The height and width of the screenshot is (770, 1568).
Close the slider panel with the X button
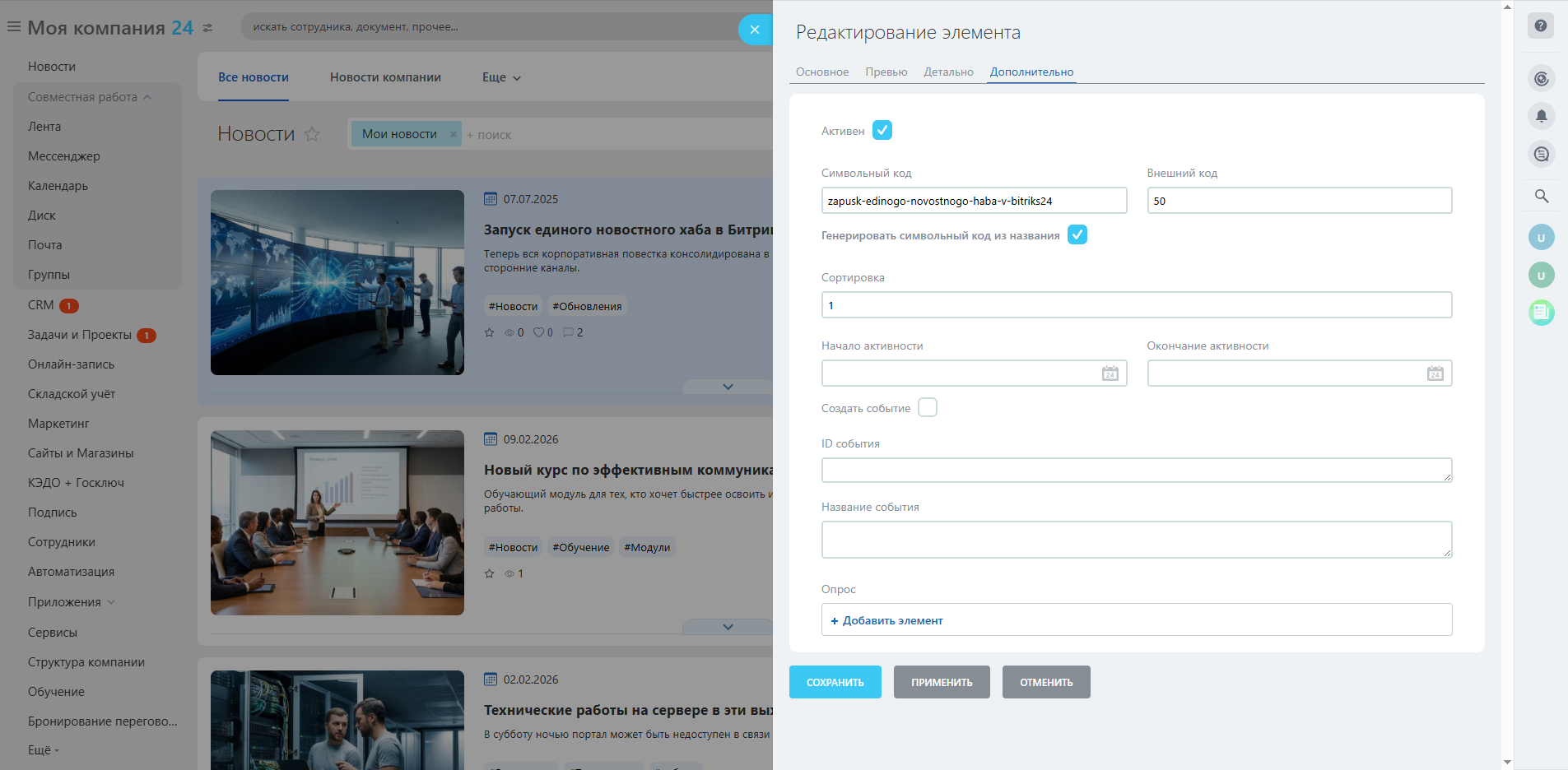(755, 30)
